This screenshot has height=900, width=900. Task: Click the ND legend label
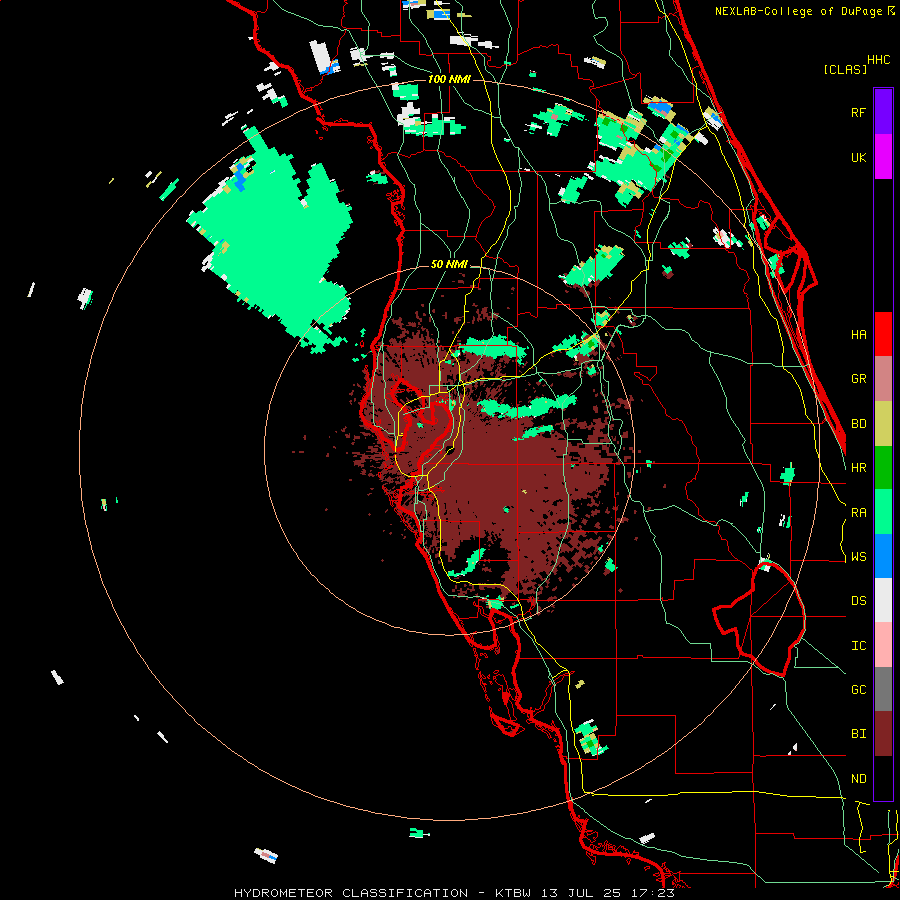858,779
